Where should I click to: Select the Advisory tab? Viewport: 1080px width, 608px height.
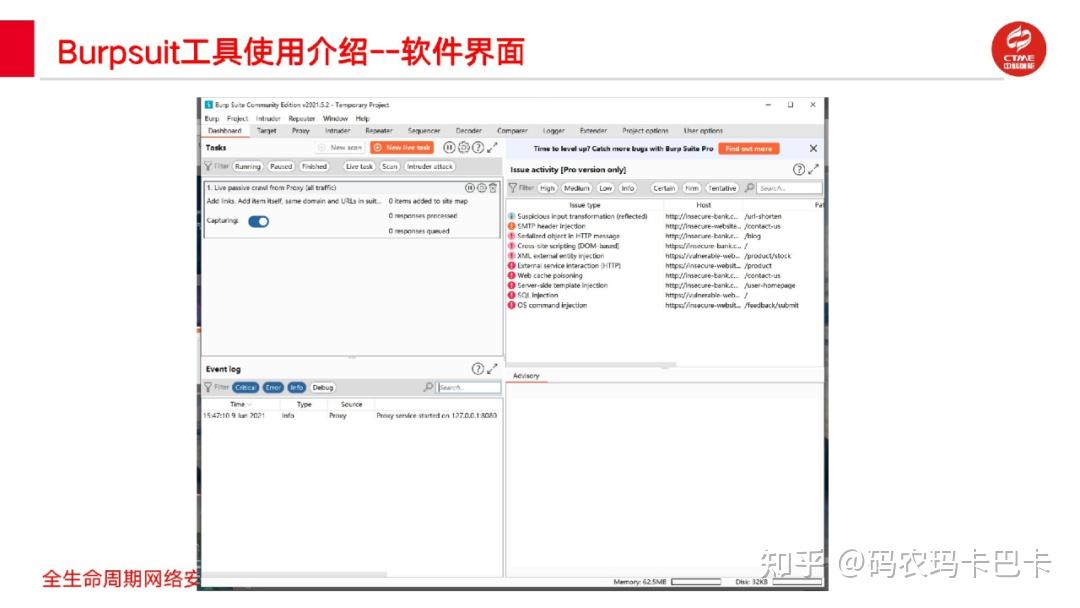coord(526,375)
